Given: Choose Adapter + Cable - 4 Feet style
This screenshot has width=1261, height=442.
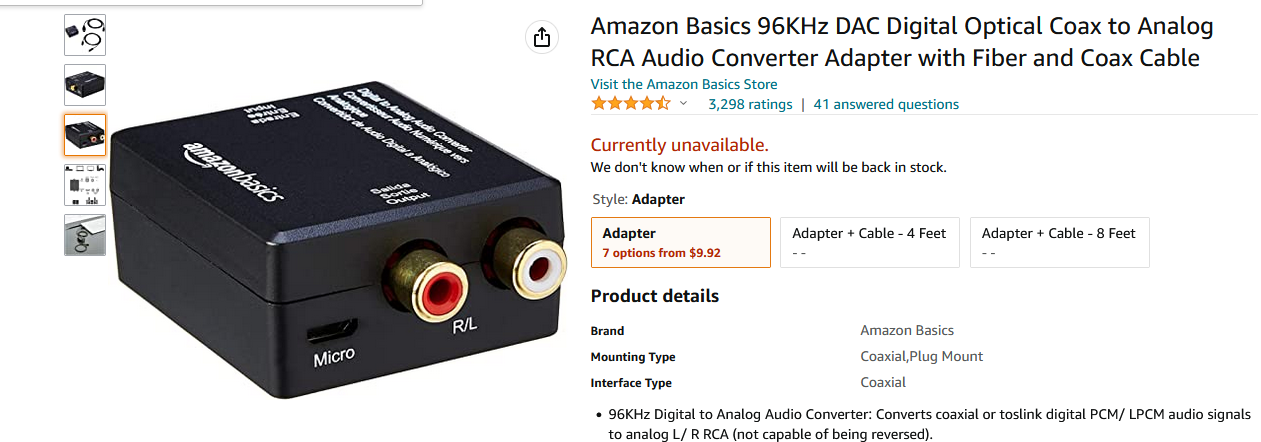Looking at the screenshot, I should click(x=869, y=242).
